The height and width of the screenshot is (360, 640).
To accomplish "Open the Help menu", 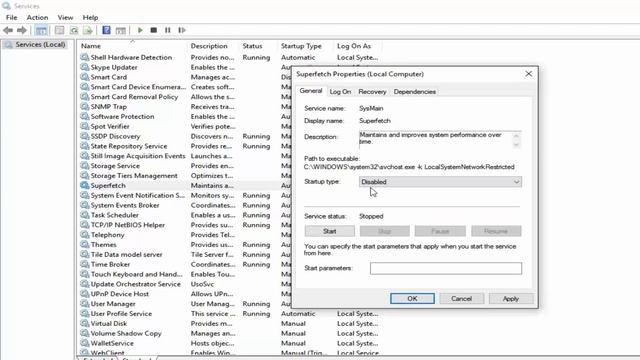I will click(x=90, y=18).
